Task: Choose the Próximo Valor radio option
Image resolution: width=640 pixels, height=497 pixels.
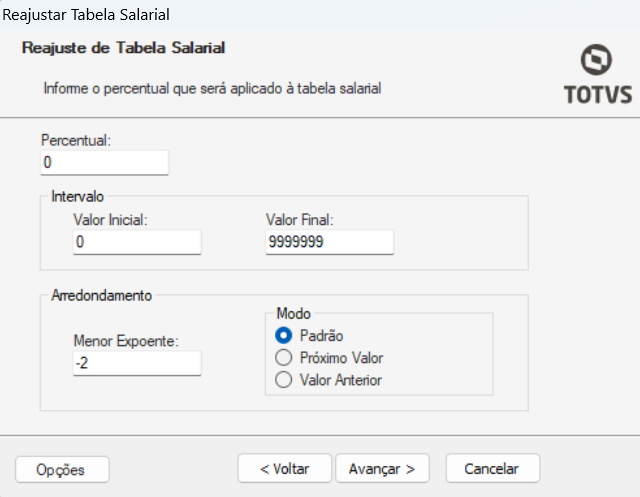Action: (283, 357)
